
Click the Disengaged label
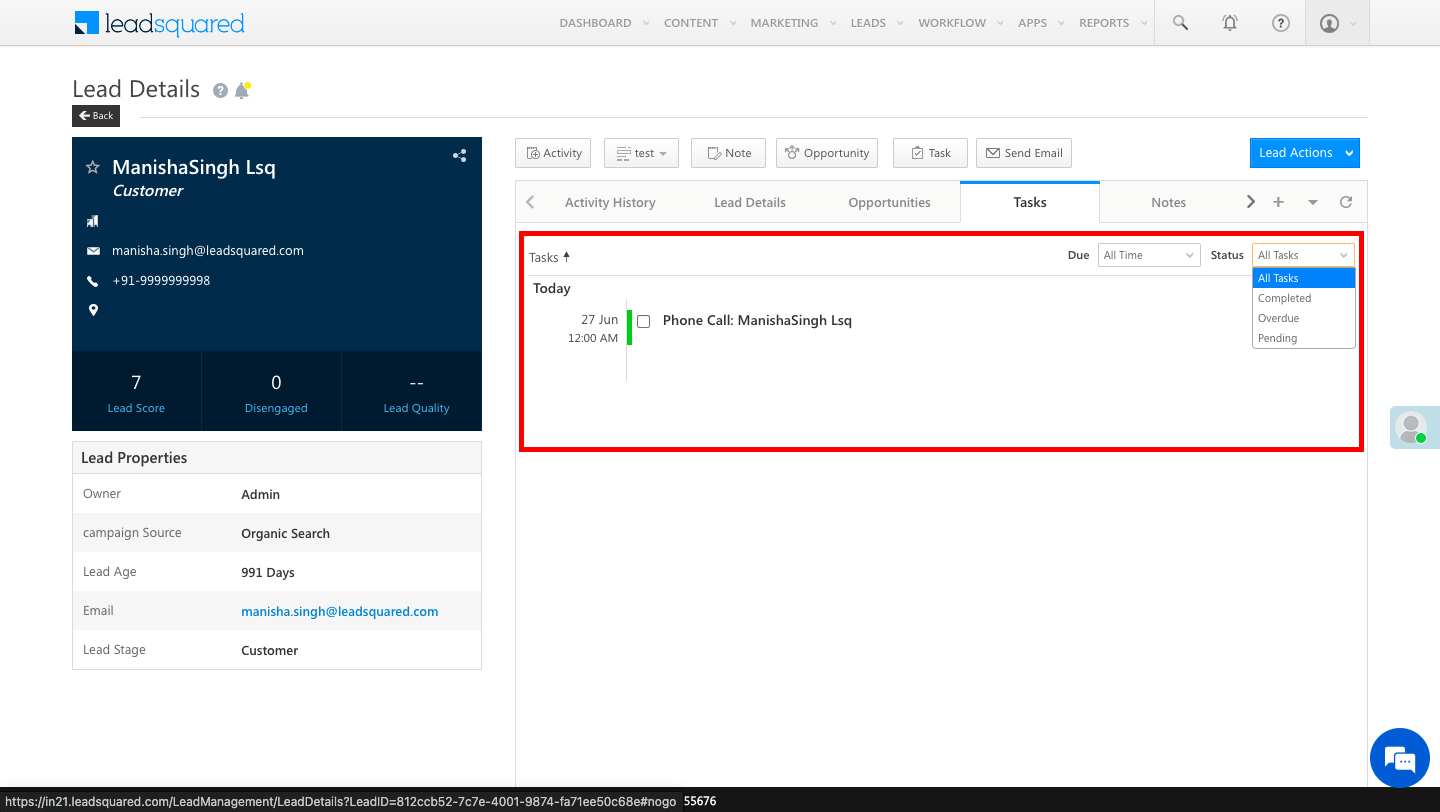[276, 408]
